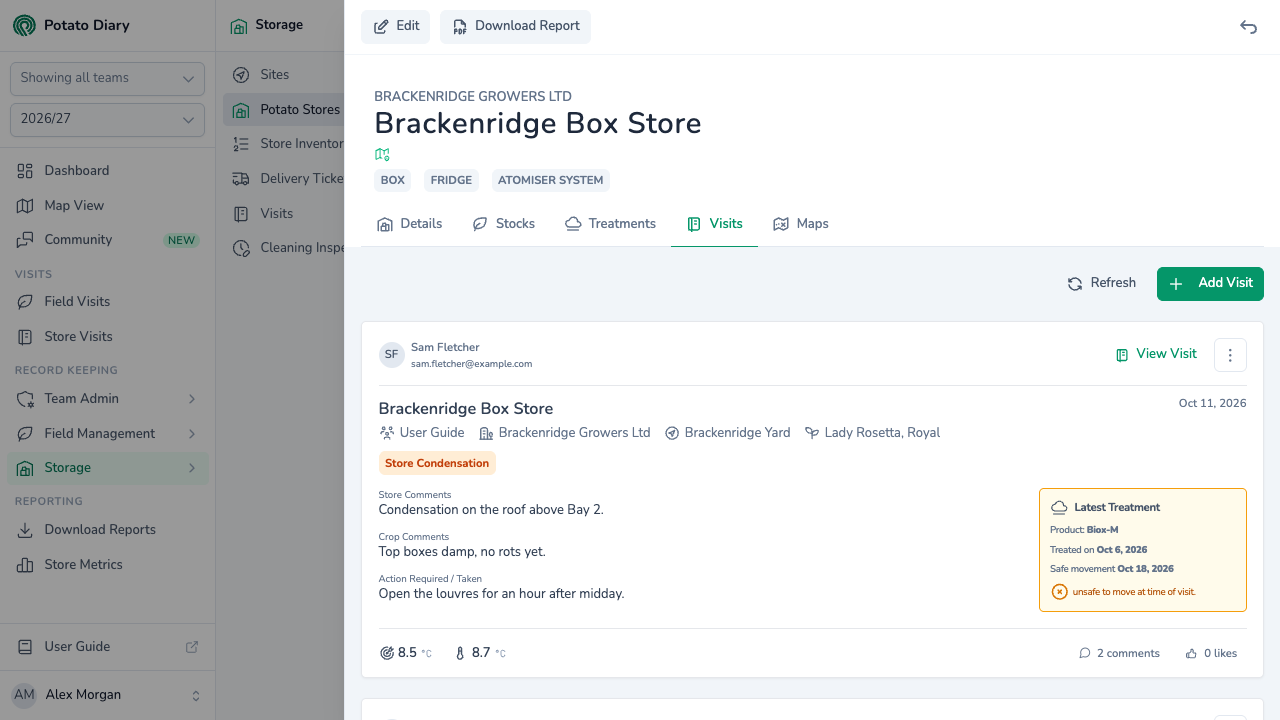Click the back arrow icon at top right
The image size is (1280, 720).
pyautogui.click(x=1248, y=27)
